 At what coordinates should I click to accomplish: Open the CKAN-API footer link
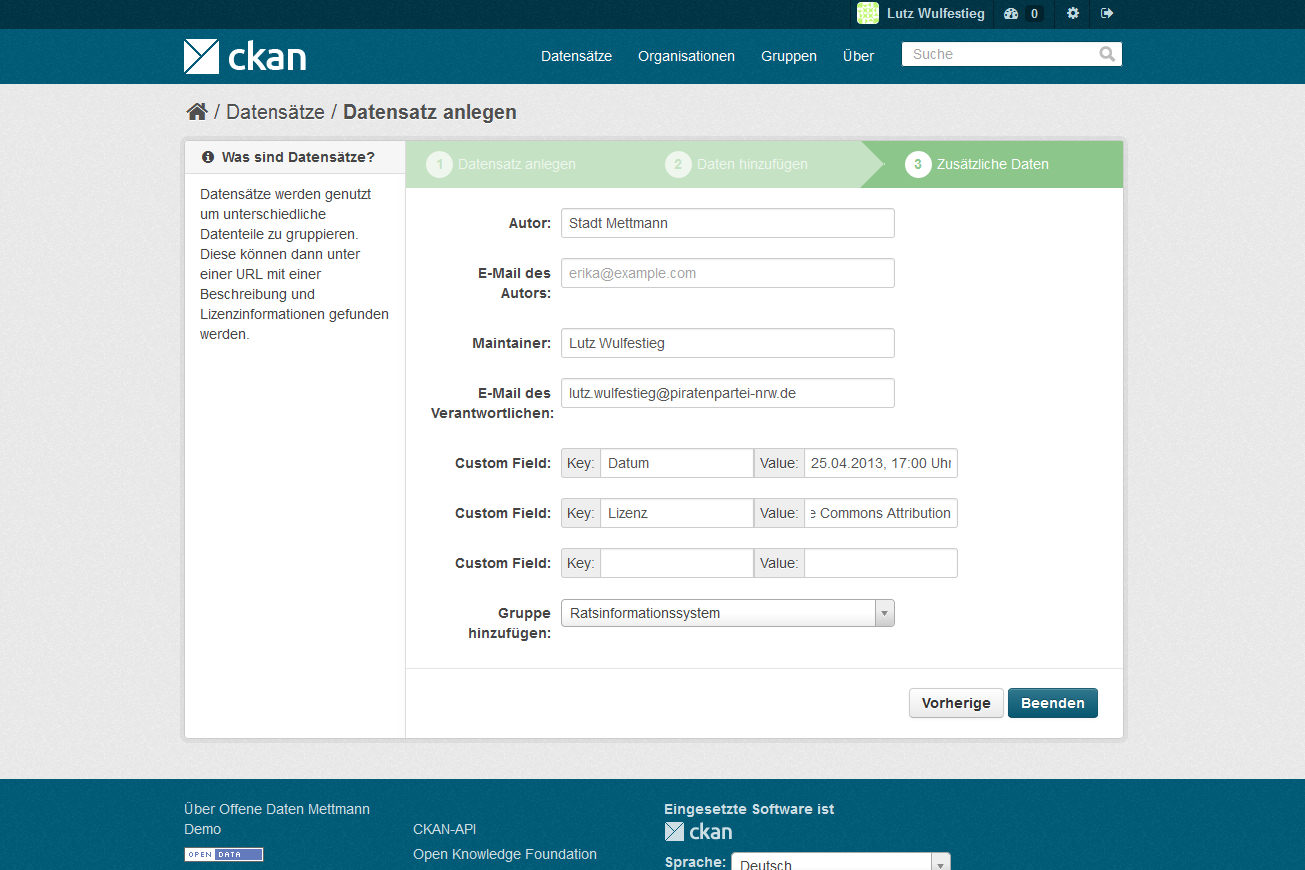click(444, 829)
